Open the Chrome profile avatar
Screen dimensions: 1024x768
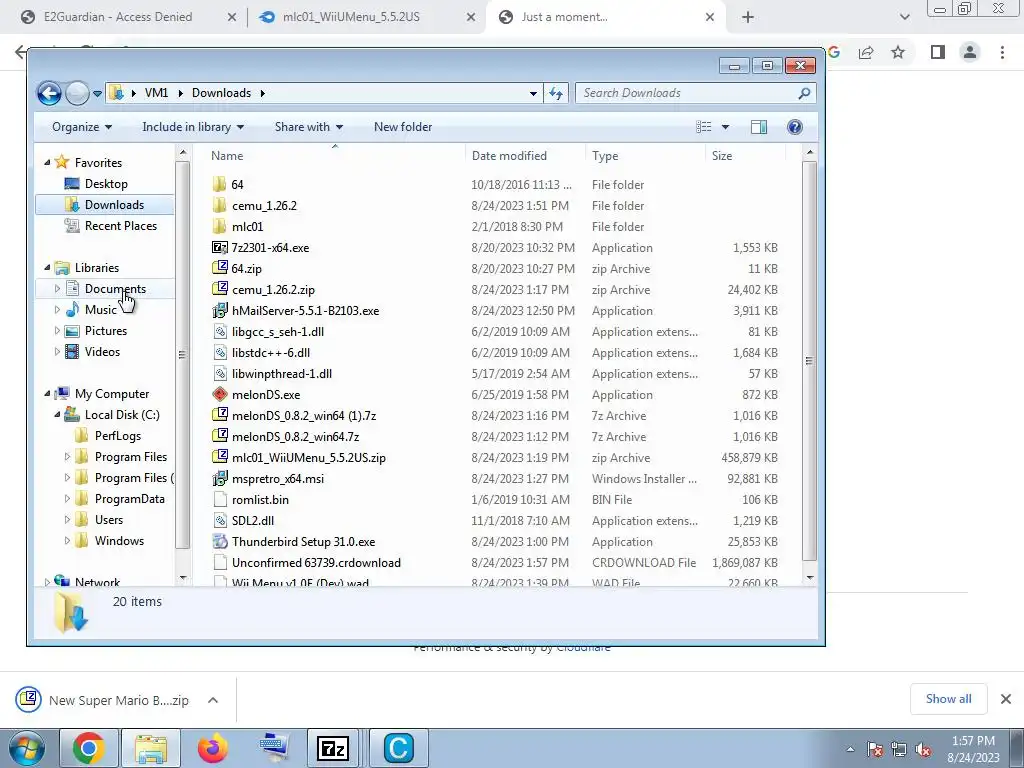click(x=970, y=52)
